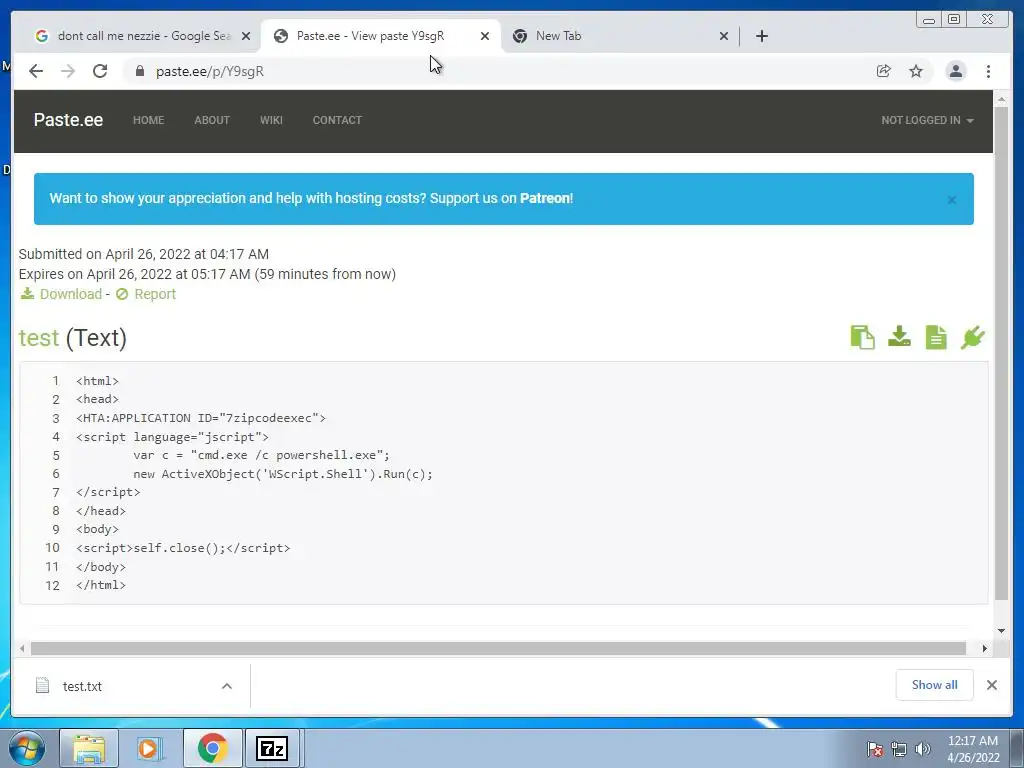This screenshot has width=1024, height=768.
Task: Click the Paste.ee logo
Action: pos(68,120)
